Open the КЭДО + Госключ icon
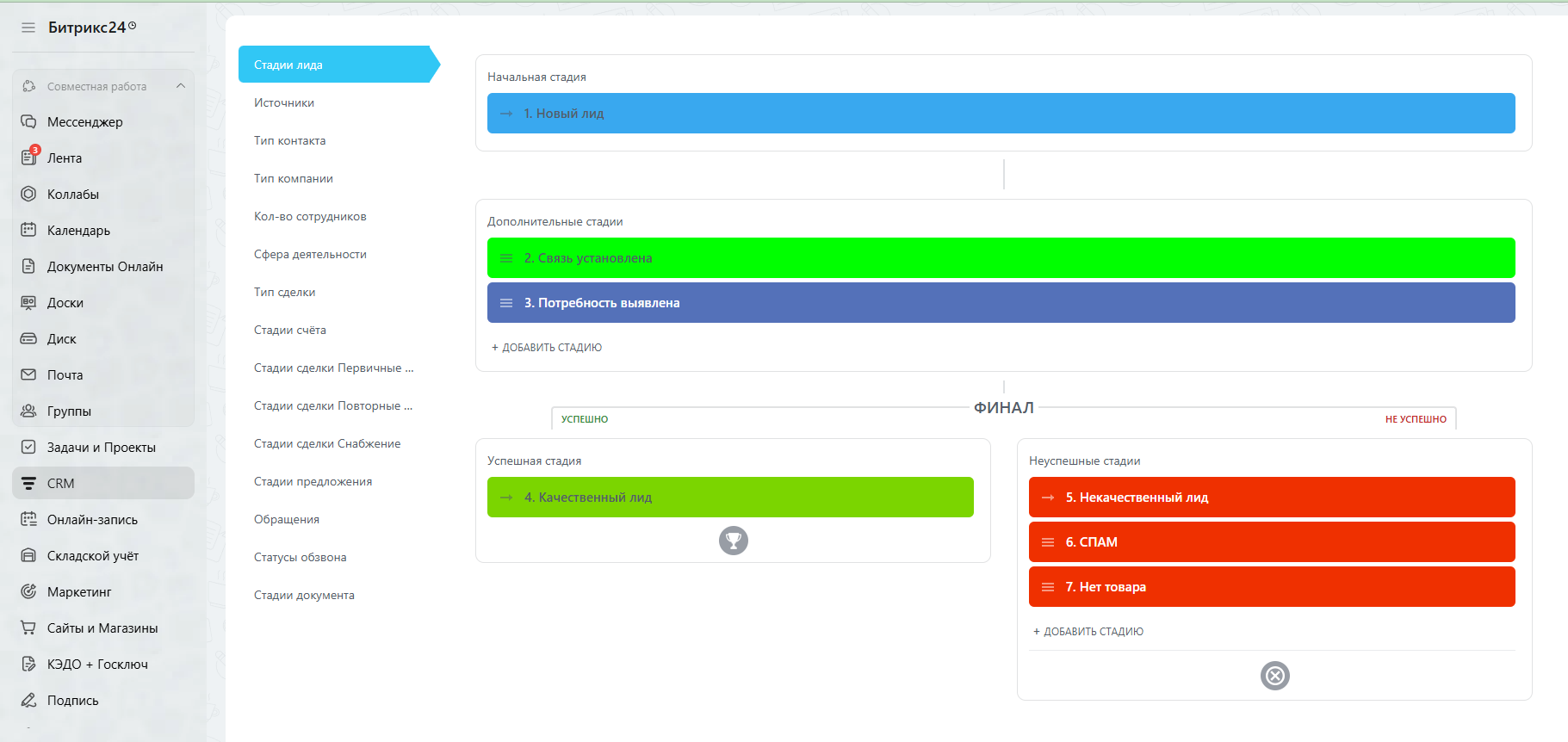This screenshot has width=1568, height=742. click(x=28, y=664)
